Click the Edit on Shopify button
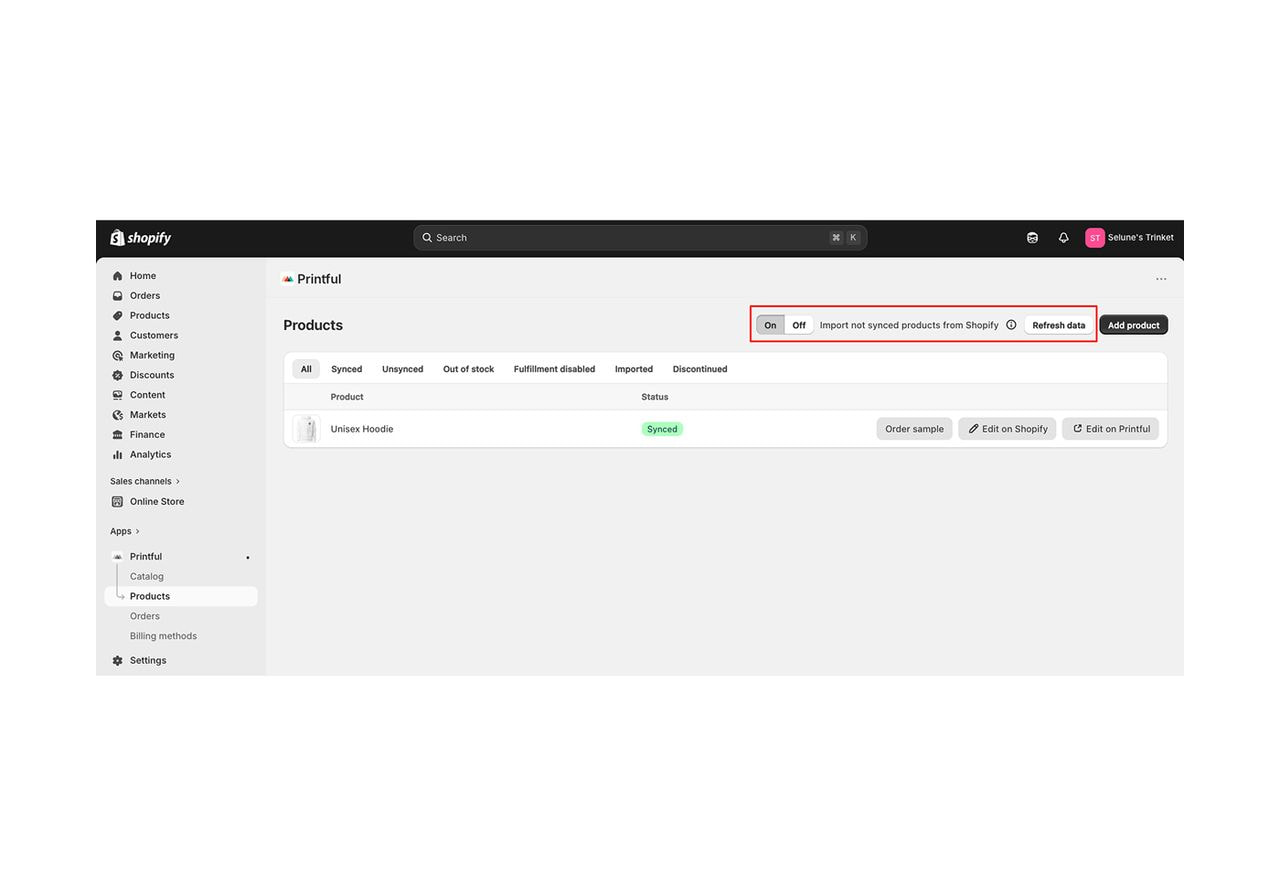This screenshot has height=896, width=1280. pyautogui.click(x=1008, y=429)
